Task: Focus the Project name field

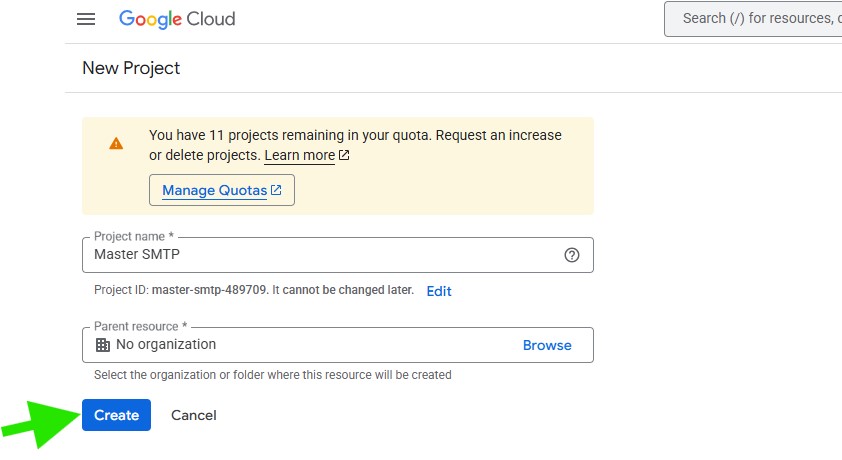Action: (x=320, y=255)
